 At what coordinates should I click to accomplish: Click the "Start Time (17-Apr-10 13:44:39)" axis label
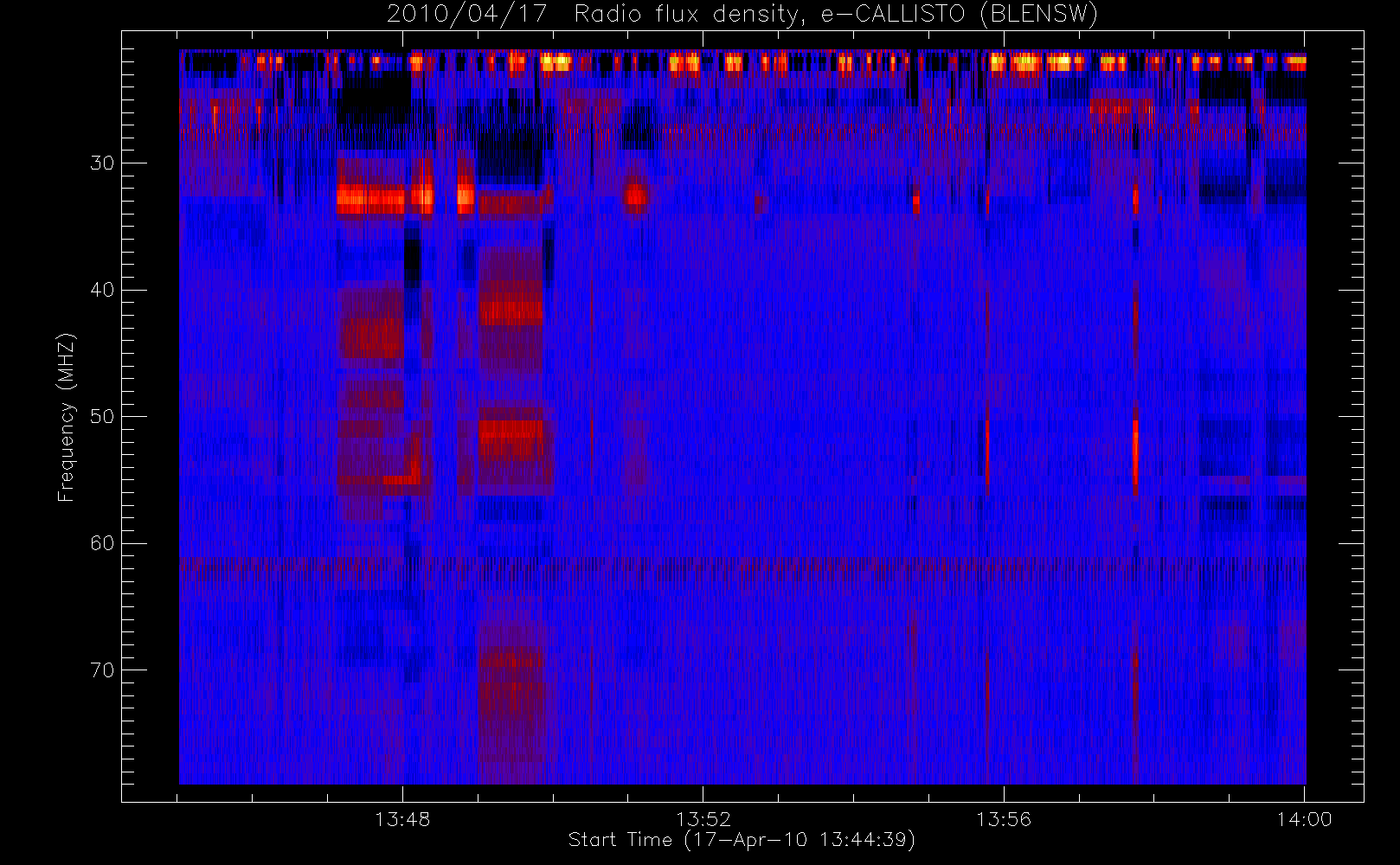tap(742, 840)
